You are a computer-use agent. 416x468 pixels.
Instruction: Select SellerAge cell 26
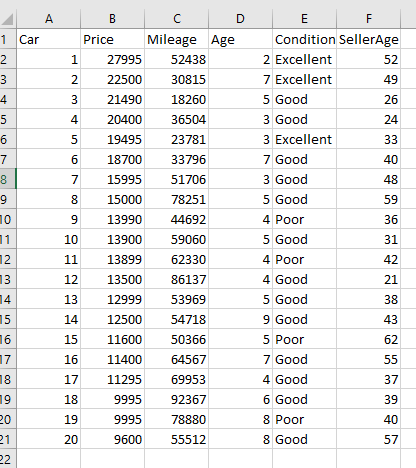click(369, 99)
